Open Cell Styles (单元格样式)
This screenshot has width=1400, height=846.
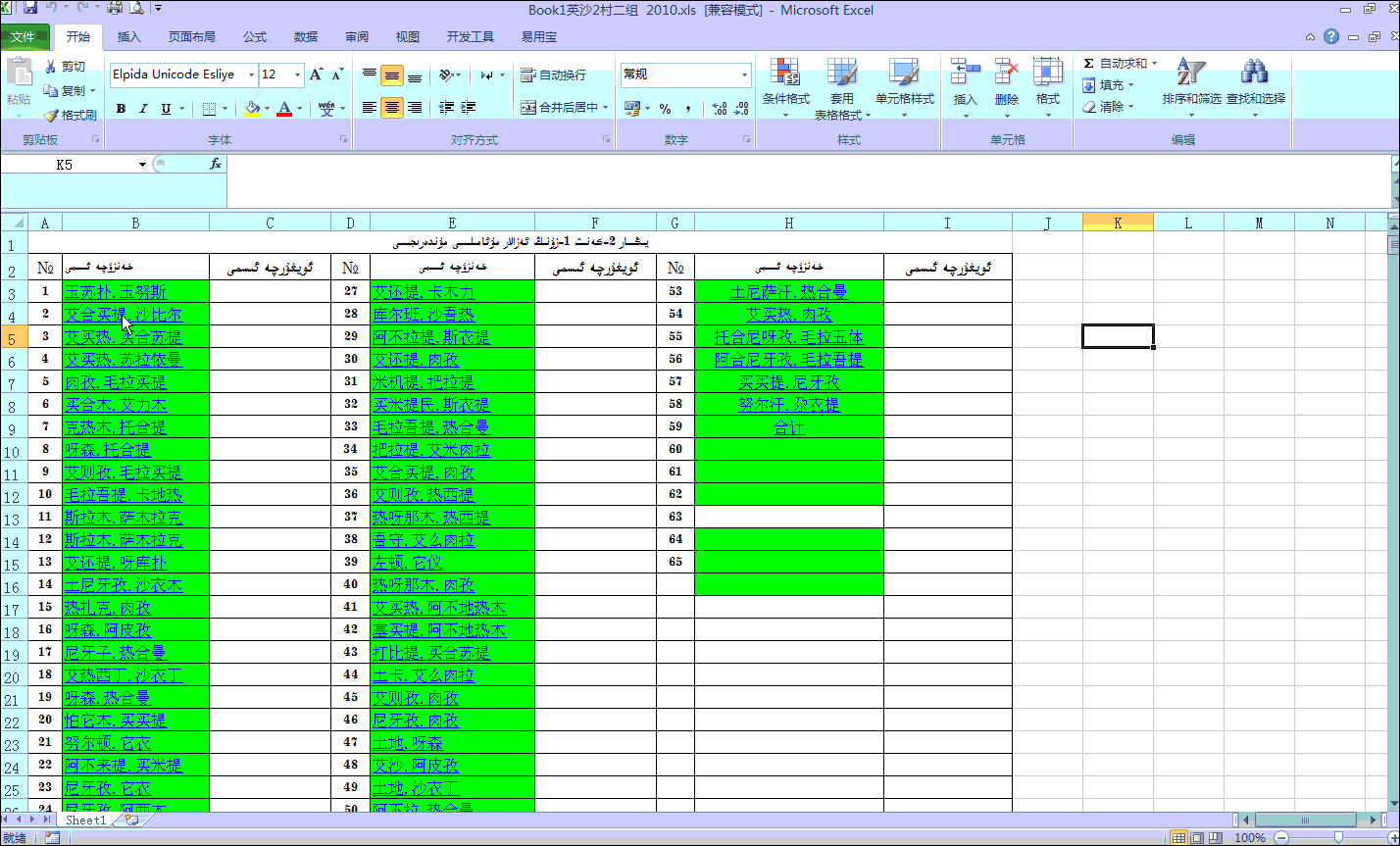pos(904,88)
